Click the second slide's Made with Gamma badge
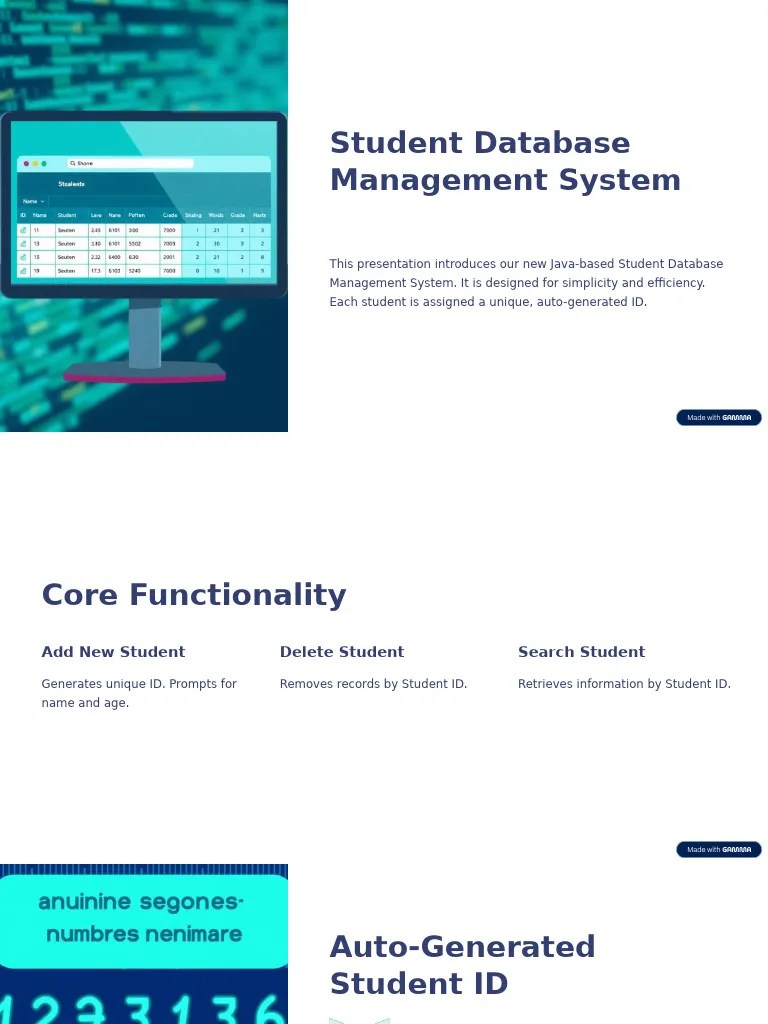 click(718, 849)
